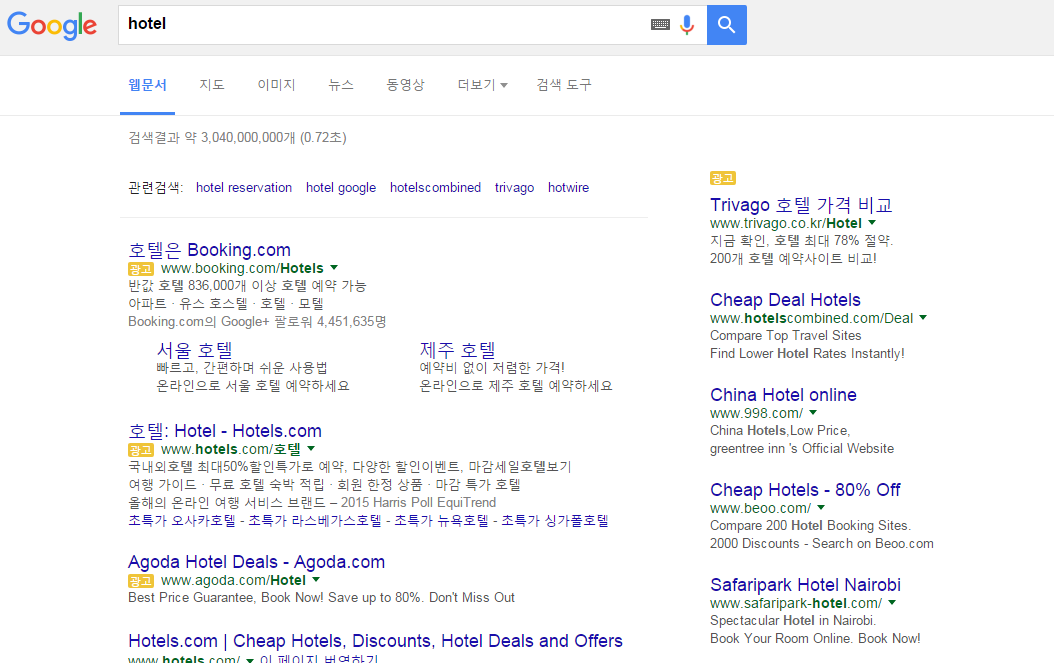Open Cheap Hotels - 80% Off ad
Viewport: 1054px width, 663px height.
coord(805,490)
